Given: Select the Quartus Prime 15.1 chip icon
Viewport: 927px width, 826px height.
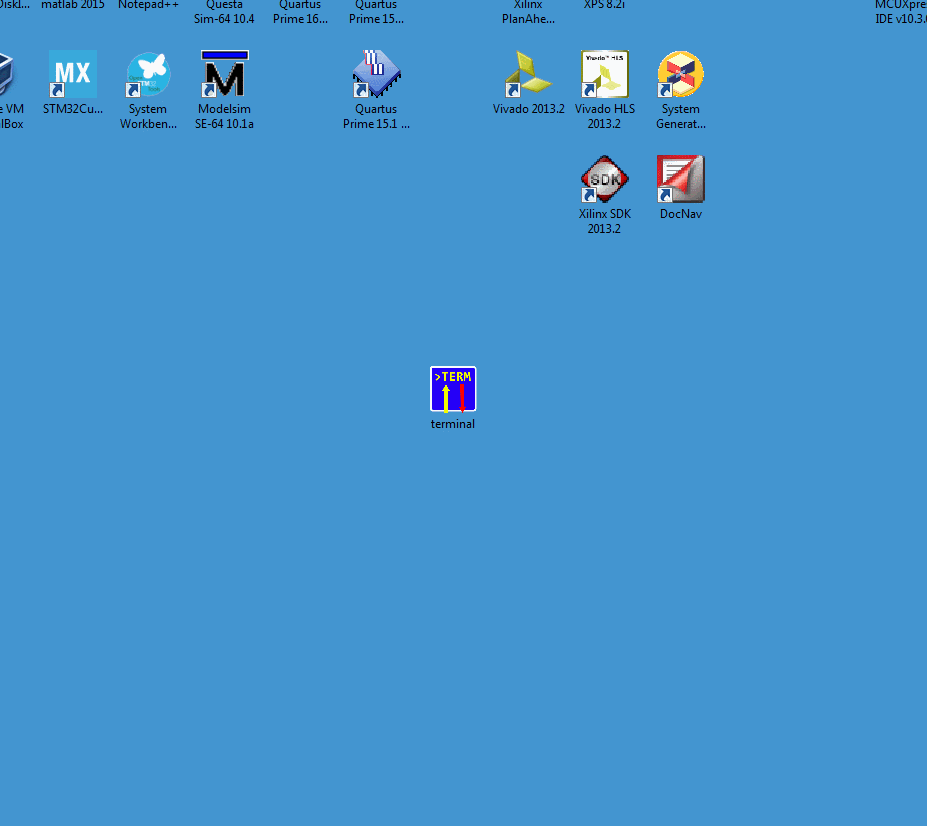Looking at the screenshot, I should click(x=377, y=74).
